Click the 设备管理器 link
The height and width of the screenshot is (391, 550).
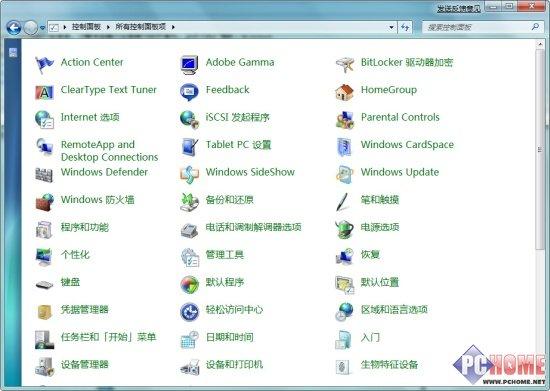[85, 365]
